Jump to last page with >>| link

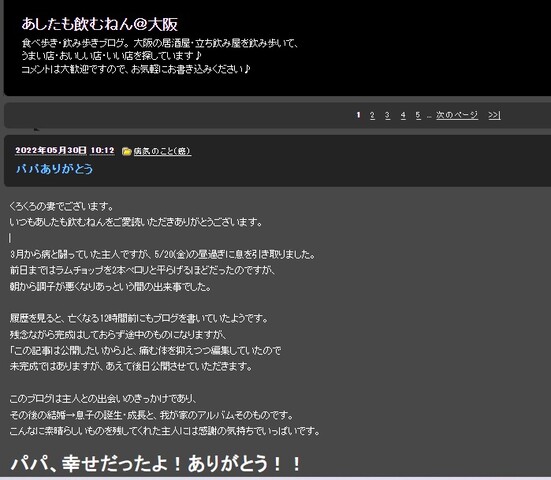(494, 115)
